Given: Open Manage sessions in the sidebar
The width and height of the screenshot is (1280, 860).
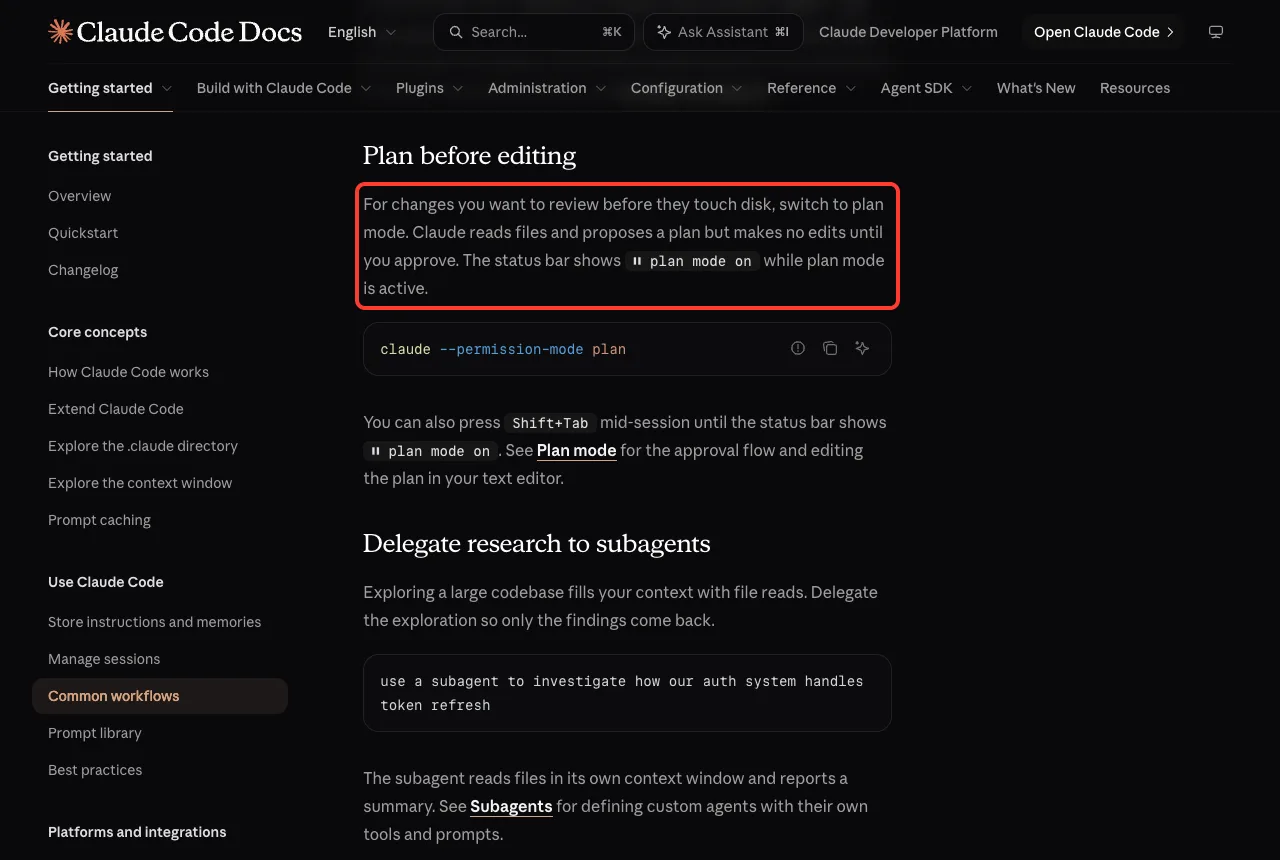Looking at the screenshot, I should 104,659.
